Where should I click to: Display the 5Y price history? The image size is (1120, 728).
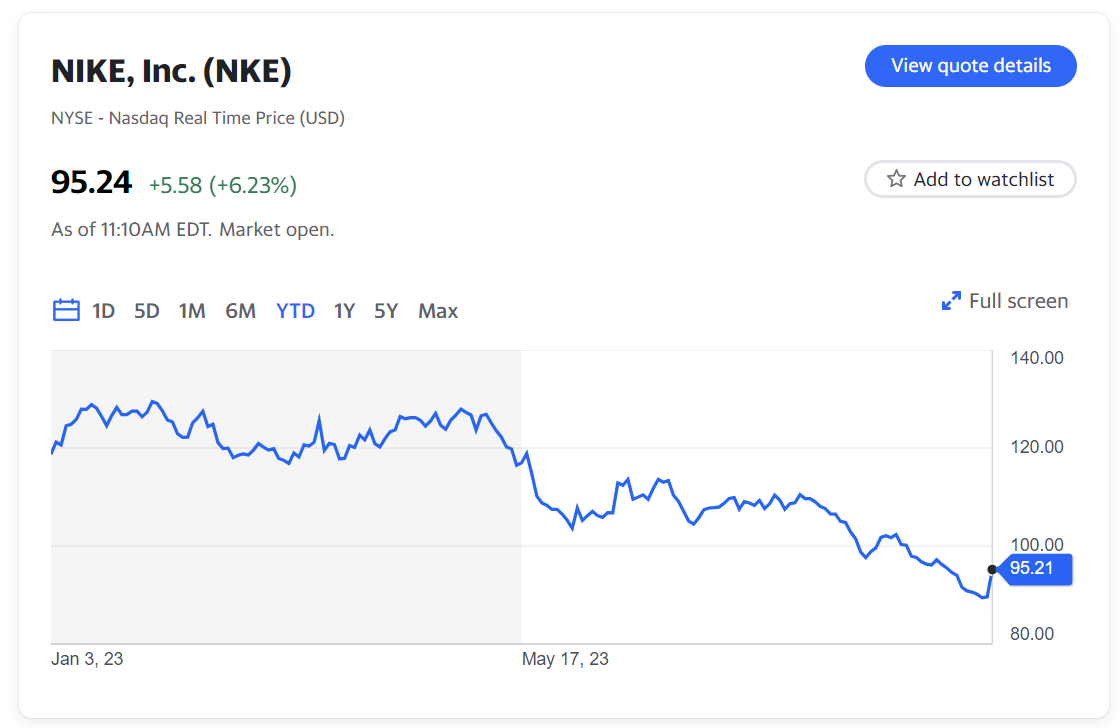click(386, 311)
